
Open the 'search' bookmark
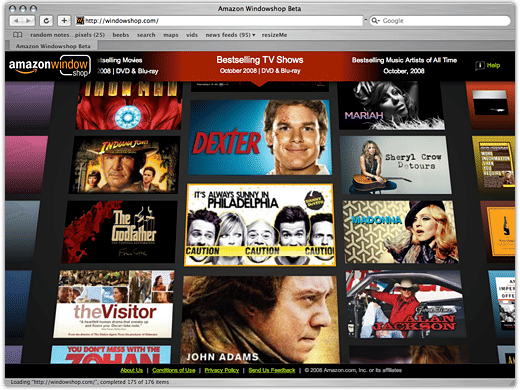(x=146, y=35)
